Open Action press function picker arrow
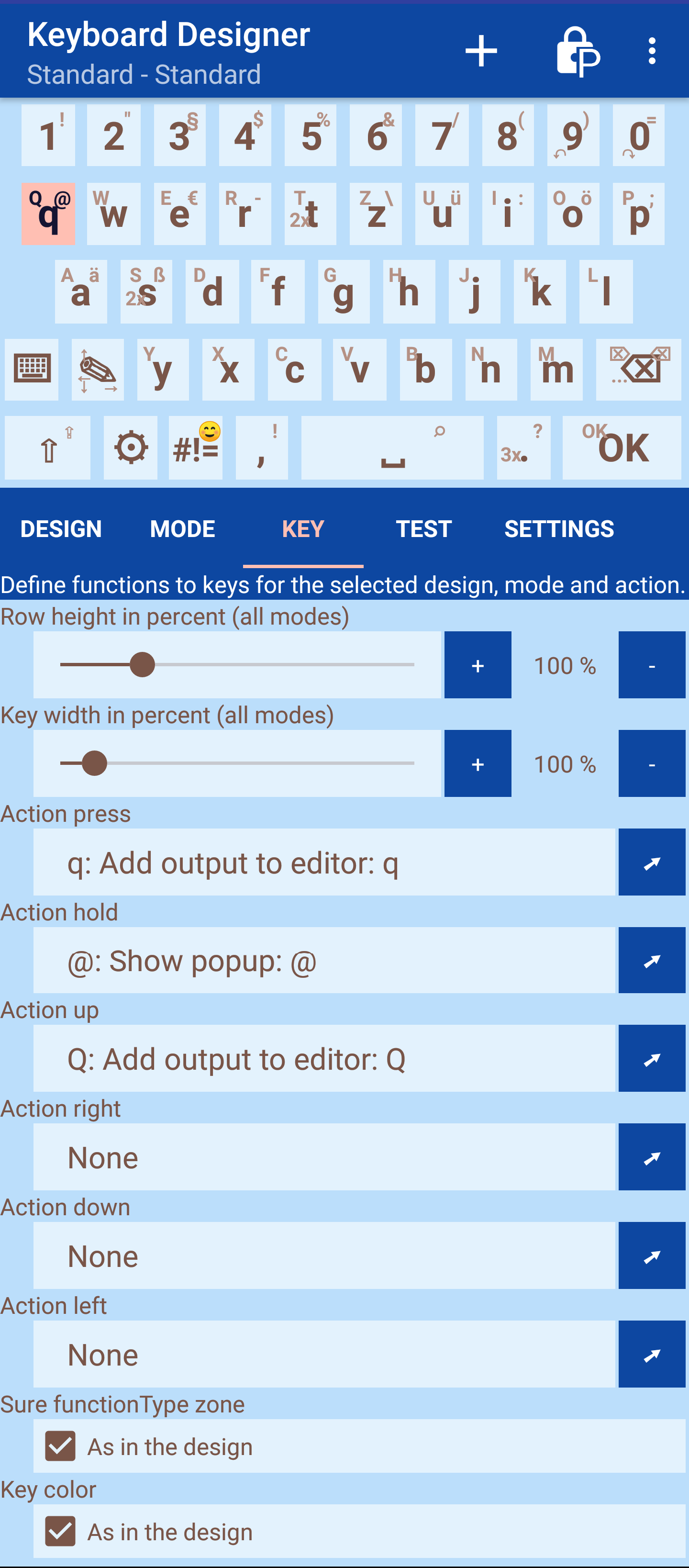 [651, 862]
